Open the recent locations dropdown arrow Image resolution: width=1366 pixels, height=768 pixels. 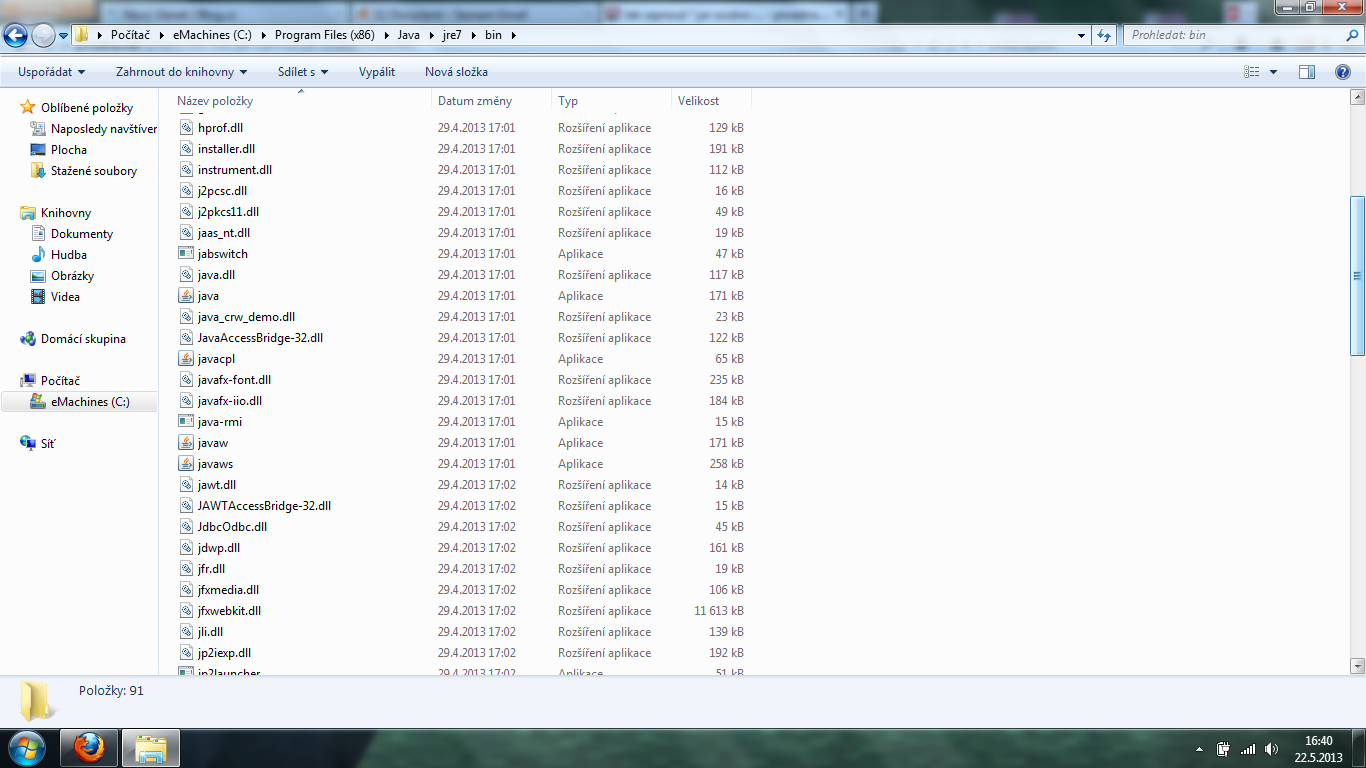(x=63, y=36)
